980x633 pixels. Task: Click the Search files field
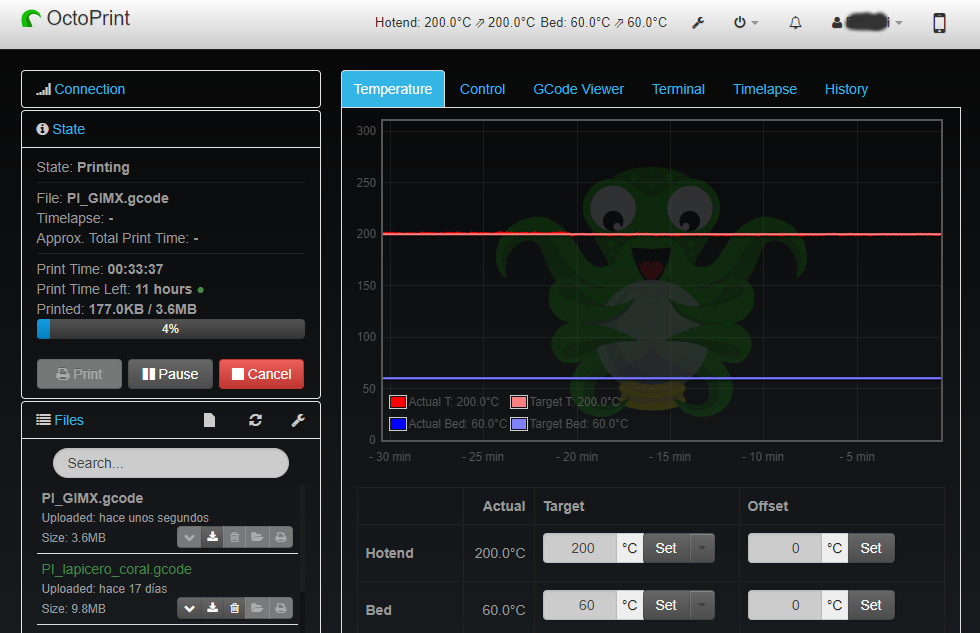pos(171,463)
